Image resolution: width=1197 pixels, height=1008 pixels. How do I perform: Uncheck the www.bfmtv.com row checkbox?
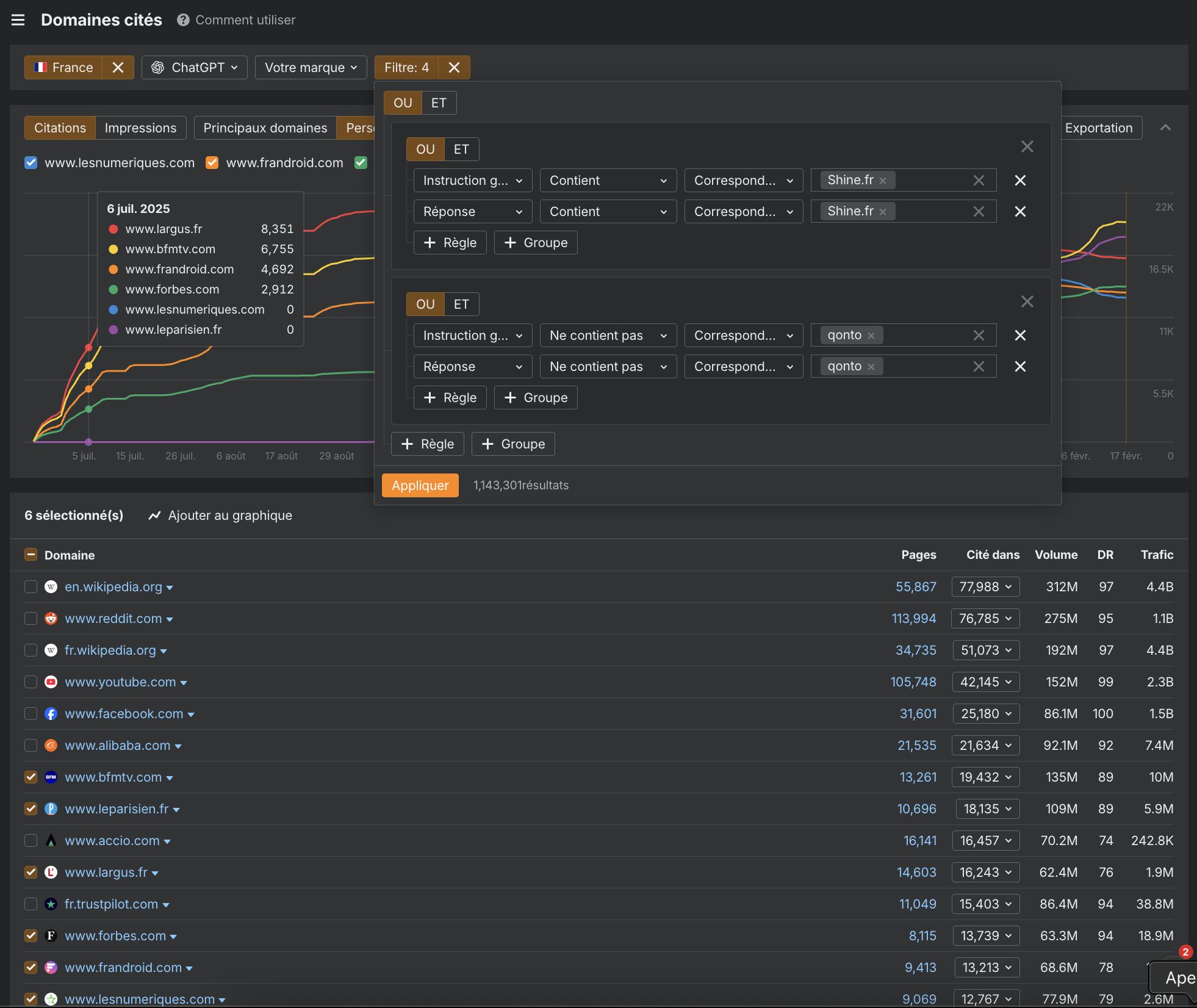(31, 777)
